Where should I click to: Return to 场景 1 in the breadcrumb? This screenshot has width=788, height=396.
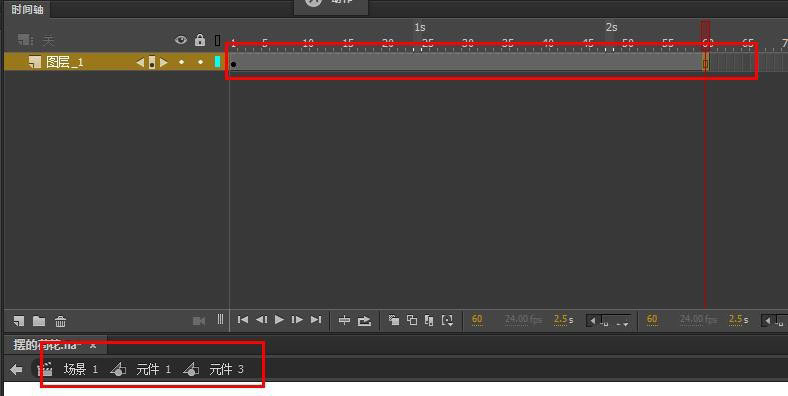coord(80,370)
